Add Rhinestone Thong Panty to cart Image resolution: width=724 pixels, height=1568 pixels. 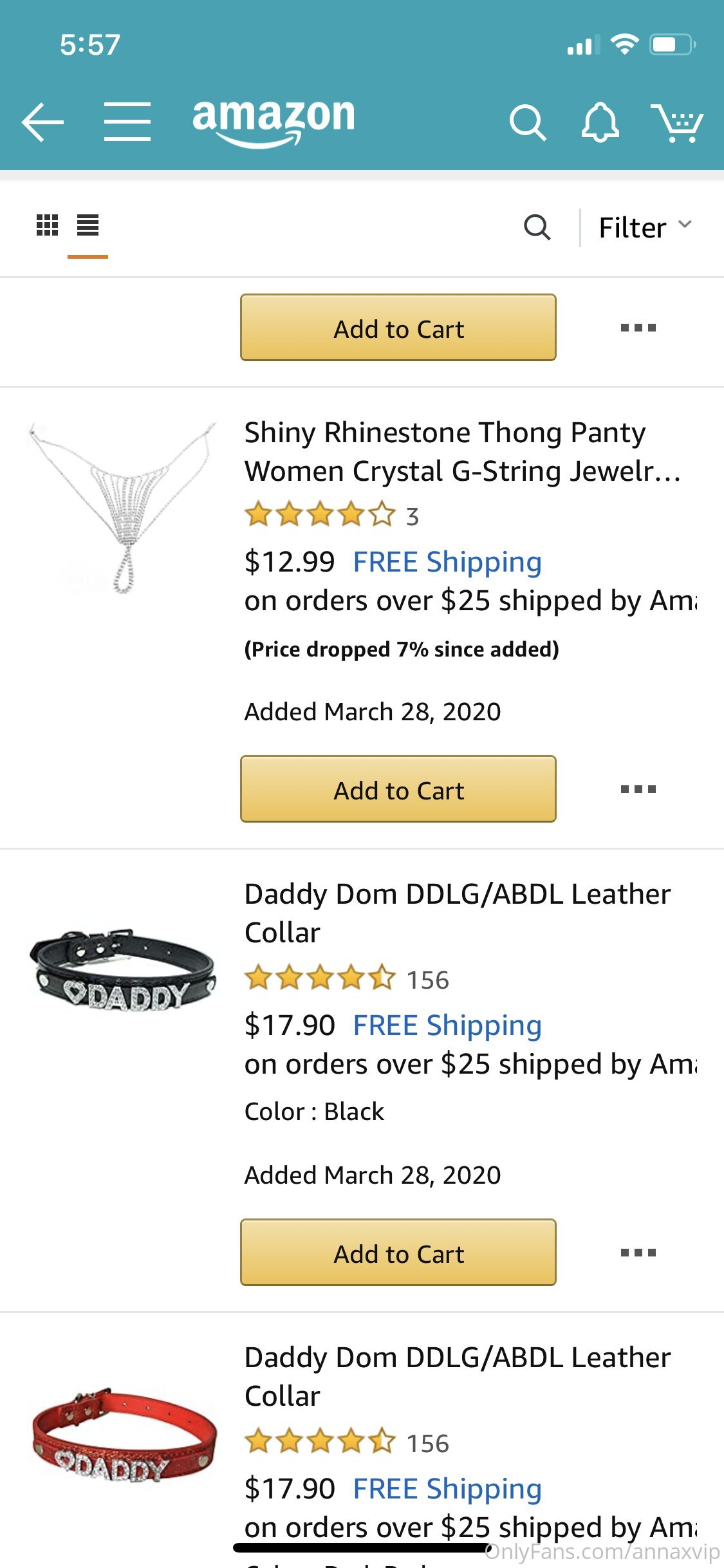[x=398, y=789]
